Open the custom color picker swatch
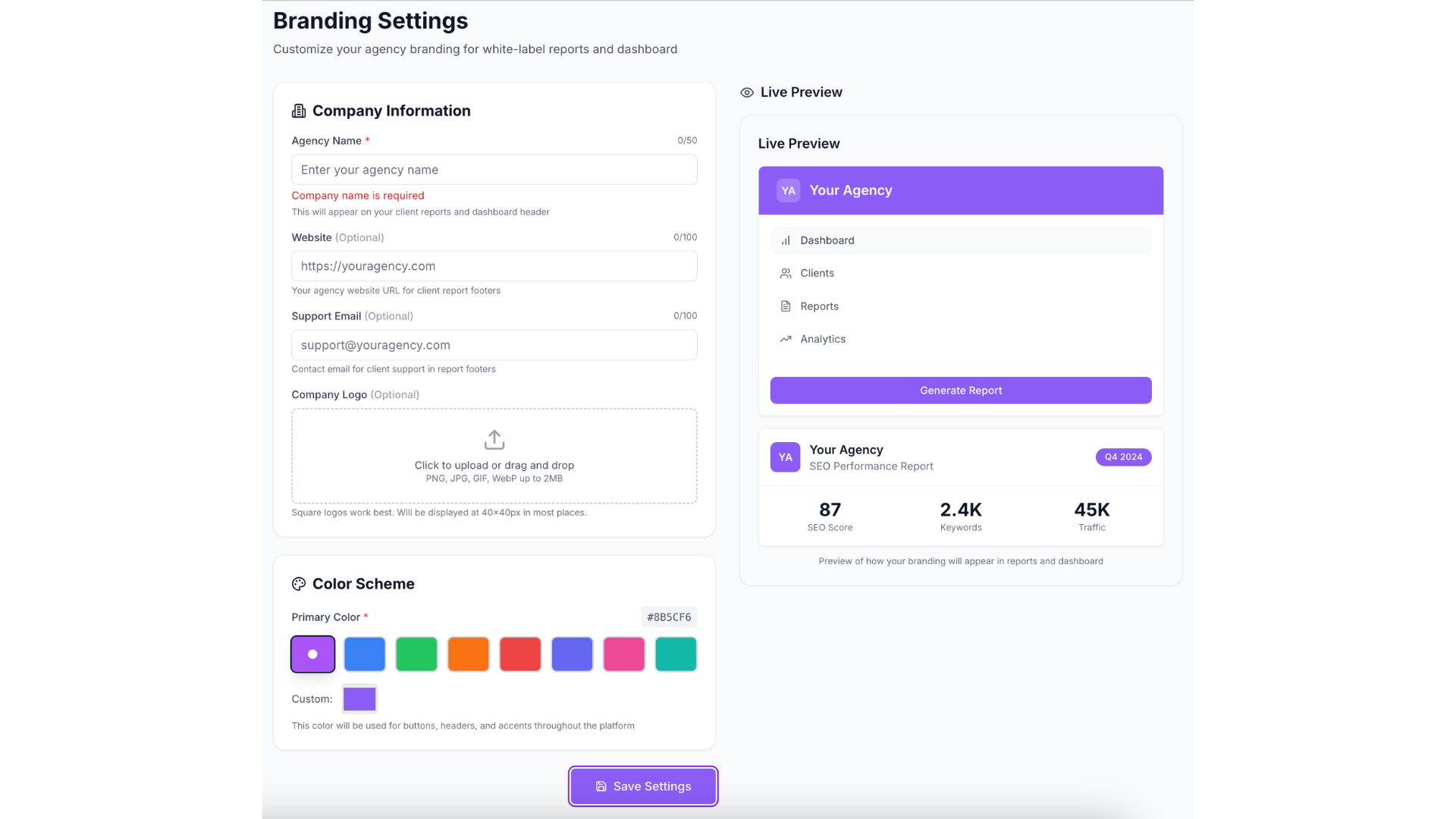Screen dimensions: 1456x819 tap(359, 699)
